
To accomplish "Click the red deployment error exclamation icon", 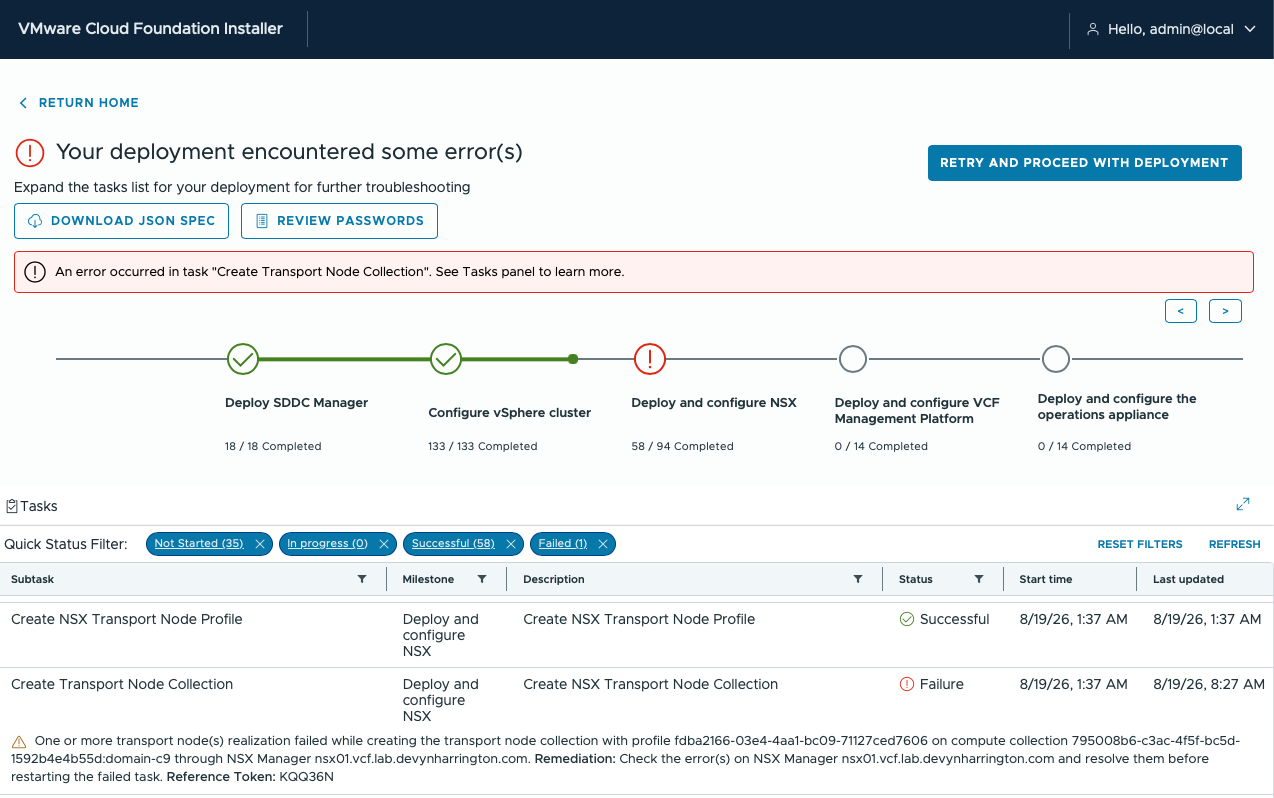I will pyautogui.click(x=31, y=153).
